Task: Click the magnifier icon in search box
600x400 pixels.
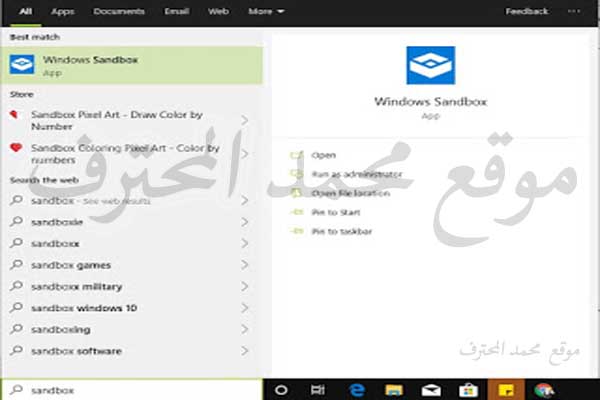Action: coord(16,390)
